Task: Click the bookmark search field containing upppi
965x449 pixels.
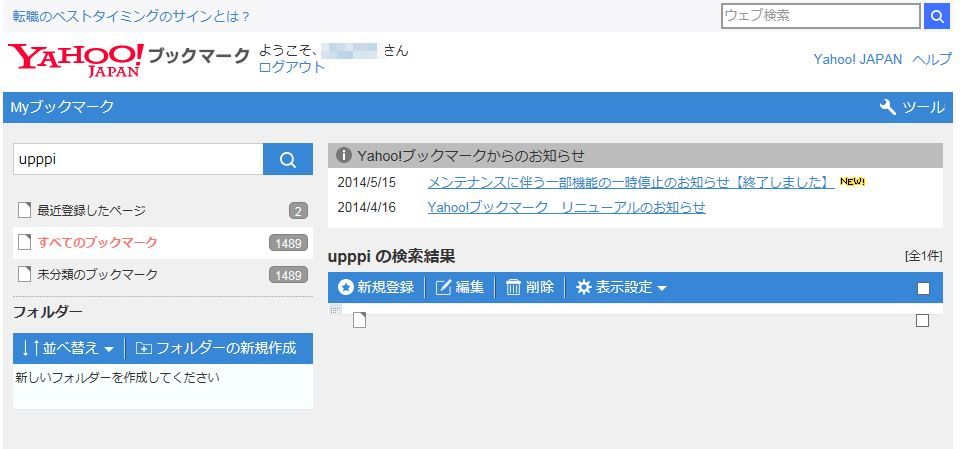Action: tap(138, 159)
